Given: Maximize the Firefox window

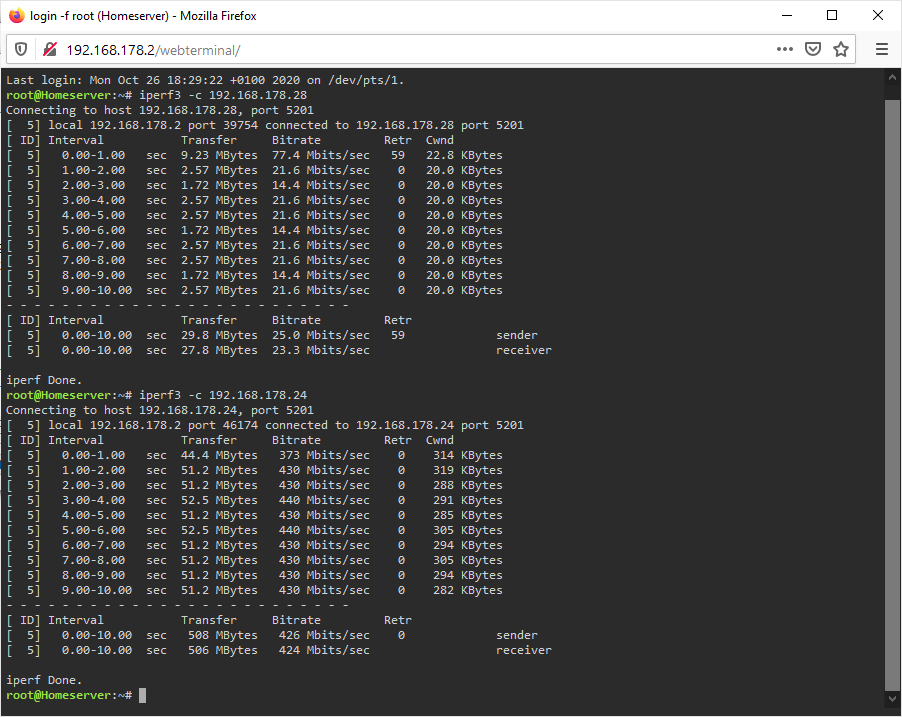Looking at the screenshot, I should tap(832, 16).
